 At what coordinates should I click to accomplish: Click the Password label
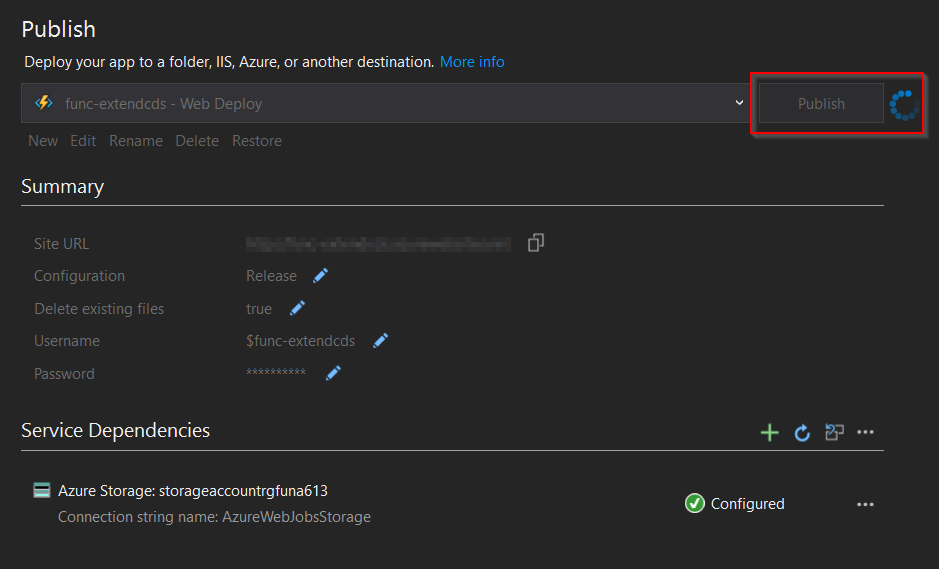click(64, 374)
